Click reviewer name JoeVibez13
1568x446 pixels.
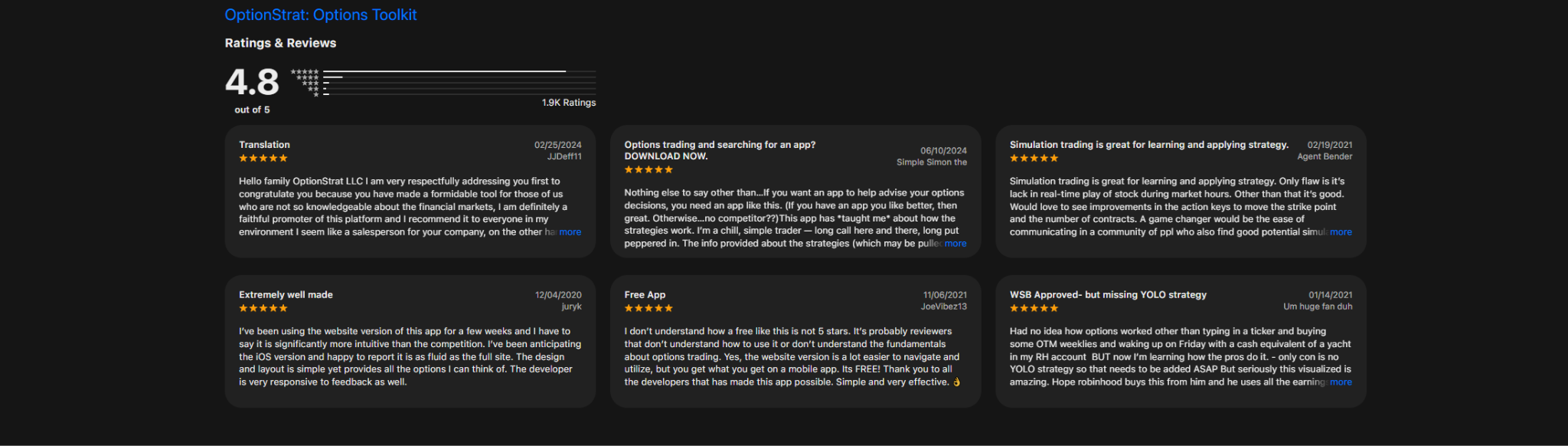[x=944, y=307]
